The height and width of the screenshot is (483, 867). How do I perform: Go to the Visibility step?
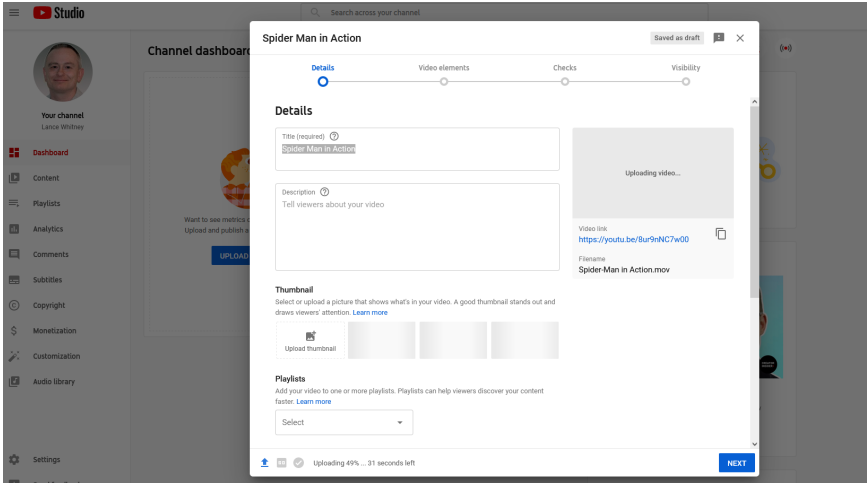click(686, 75)
